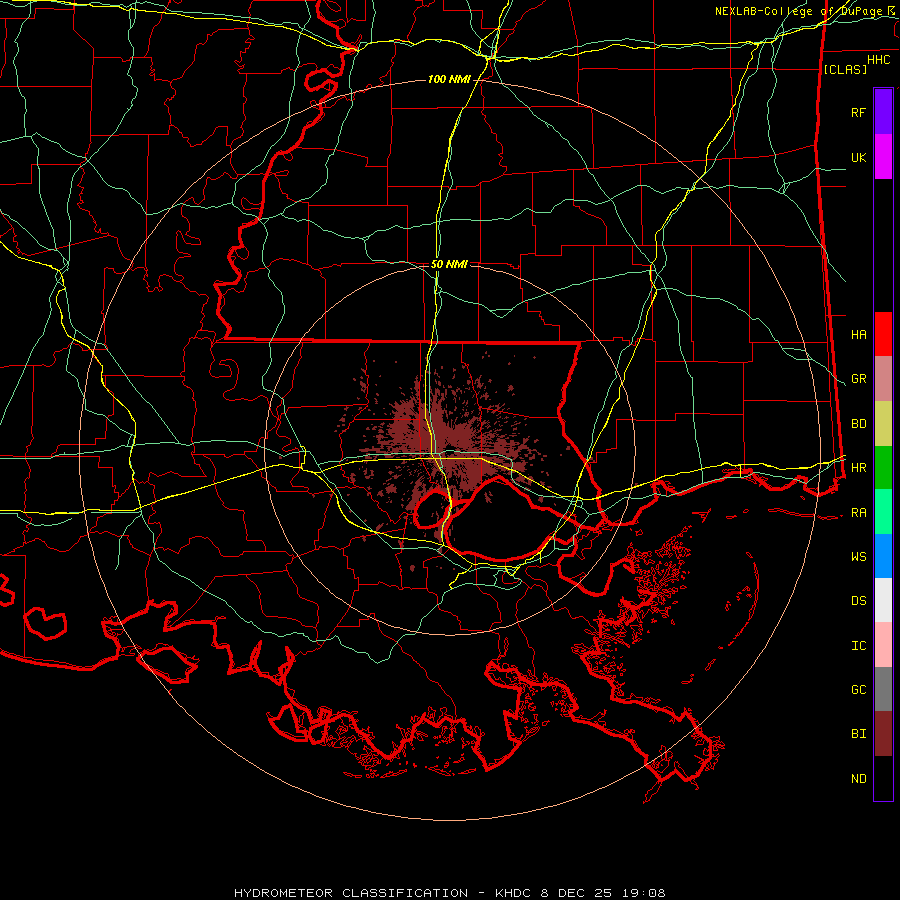The height and width of the screenshot is (900, 900).
Task: Click the GC legend label
Action: [x=858, y=690]
